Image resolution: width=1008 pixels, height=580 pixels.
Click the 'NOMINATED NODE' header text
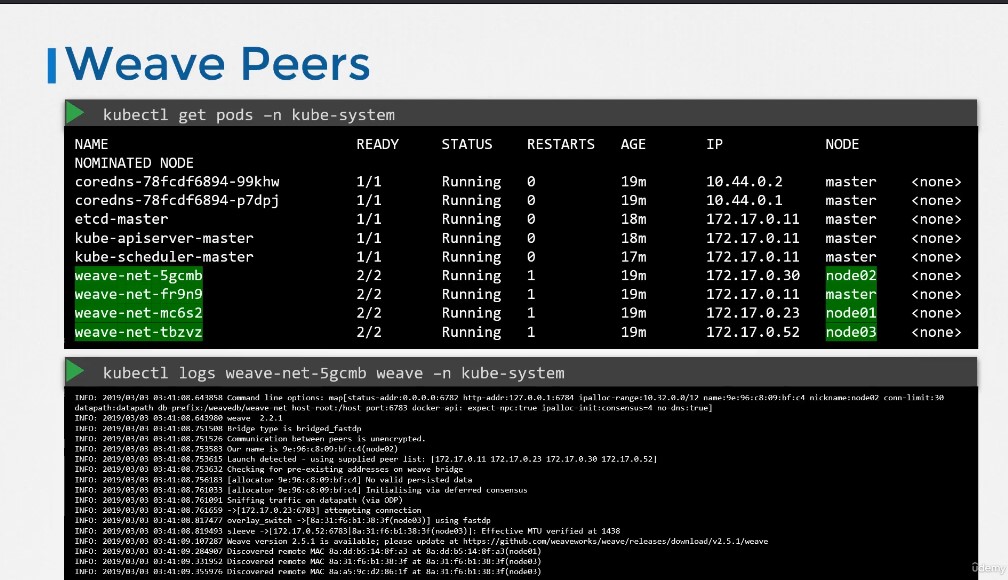[x=134, y=163]
